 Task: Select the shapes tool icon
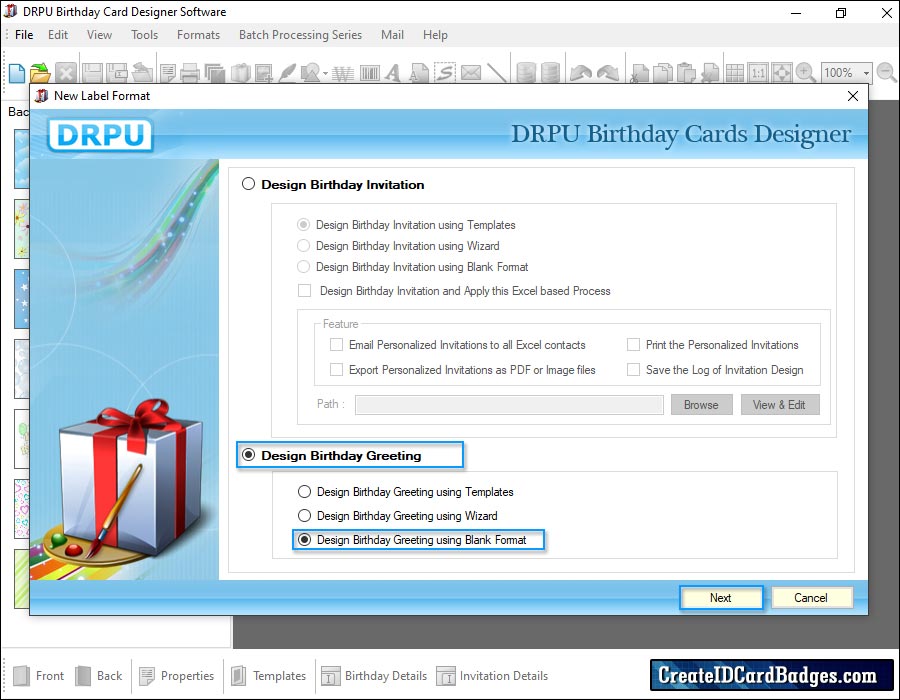(311, 73)
